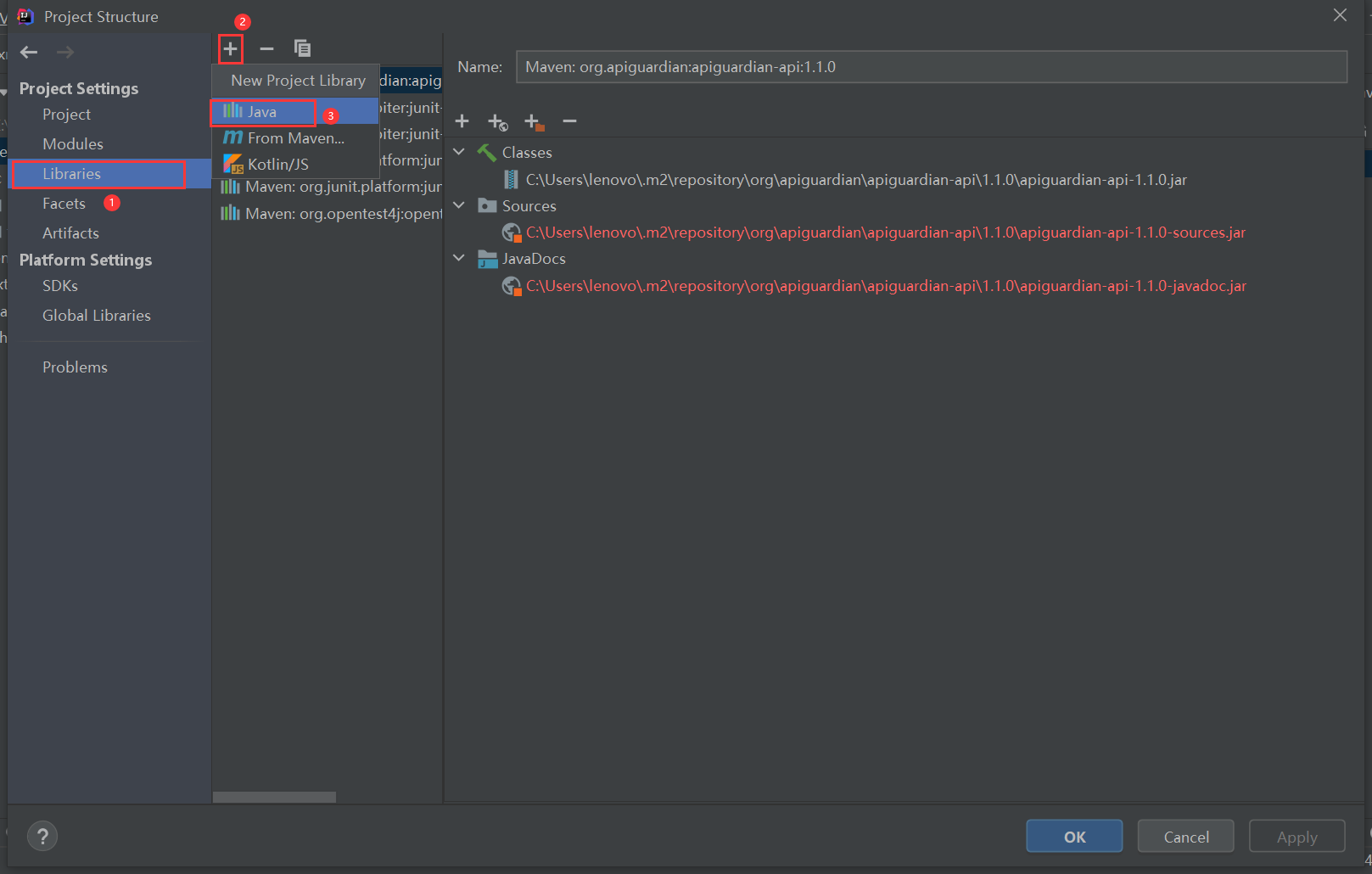The height and width of the screenshot is (874, 1372).
Task: Click the Sources folder icon
Action: pyautogui.click(x=487, y=205)
